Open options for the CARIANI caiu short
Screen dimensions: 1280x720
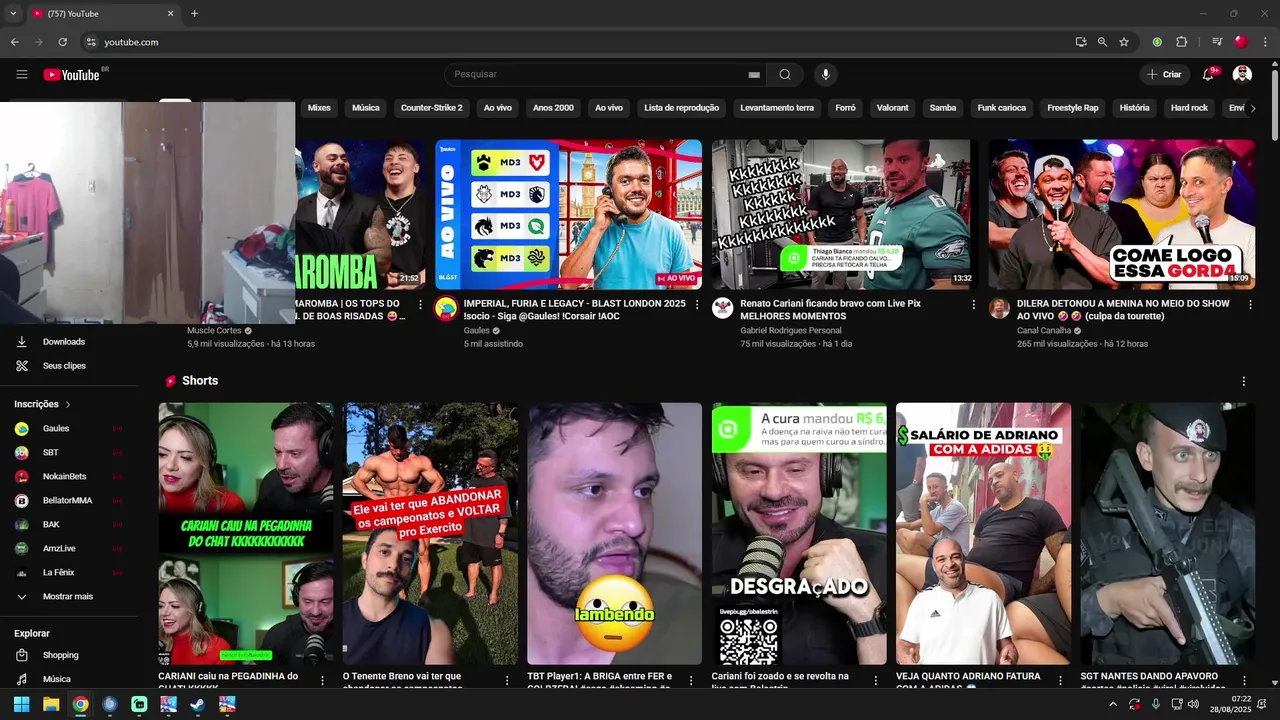(322, 680)
